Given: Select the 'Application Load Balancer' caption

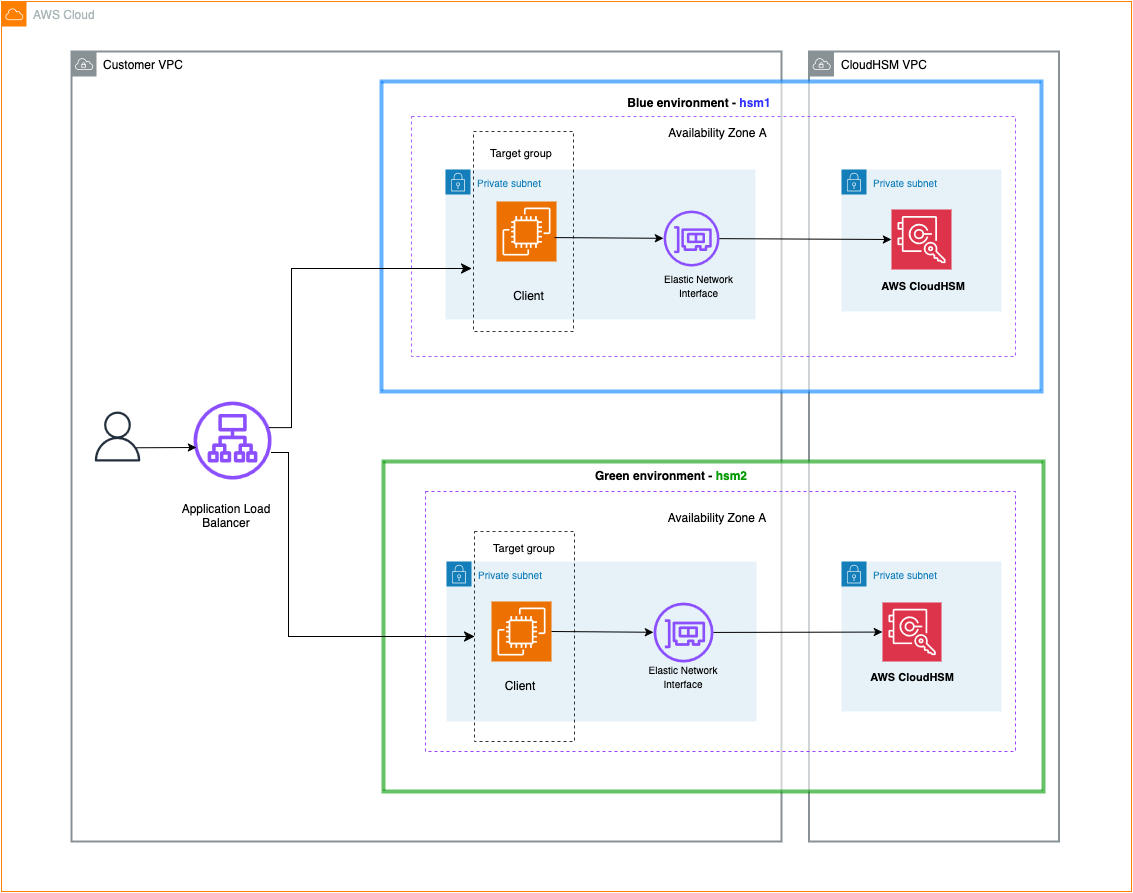Looking at the screenshot, I should 225,516.
